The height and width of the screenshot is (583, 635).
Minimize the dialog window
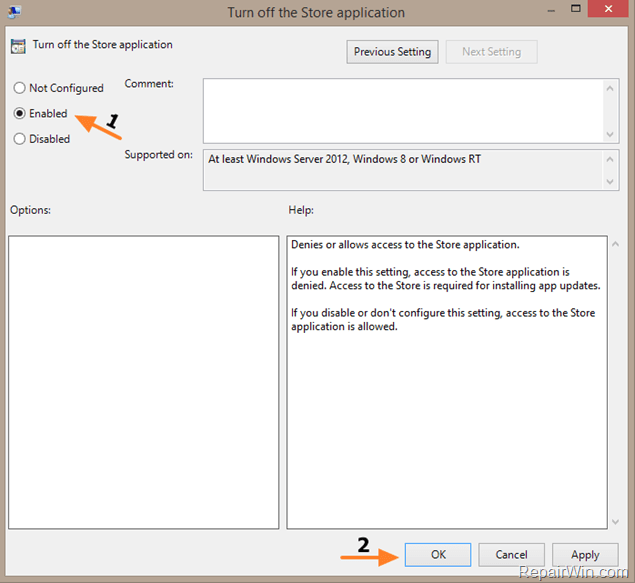(x=551, y=11)
